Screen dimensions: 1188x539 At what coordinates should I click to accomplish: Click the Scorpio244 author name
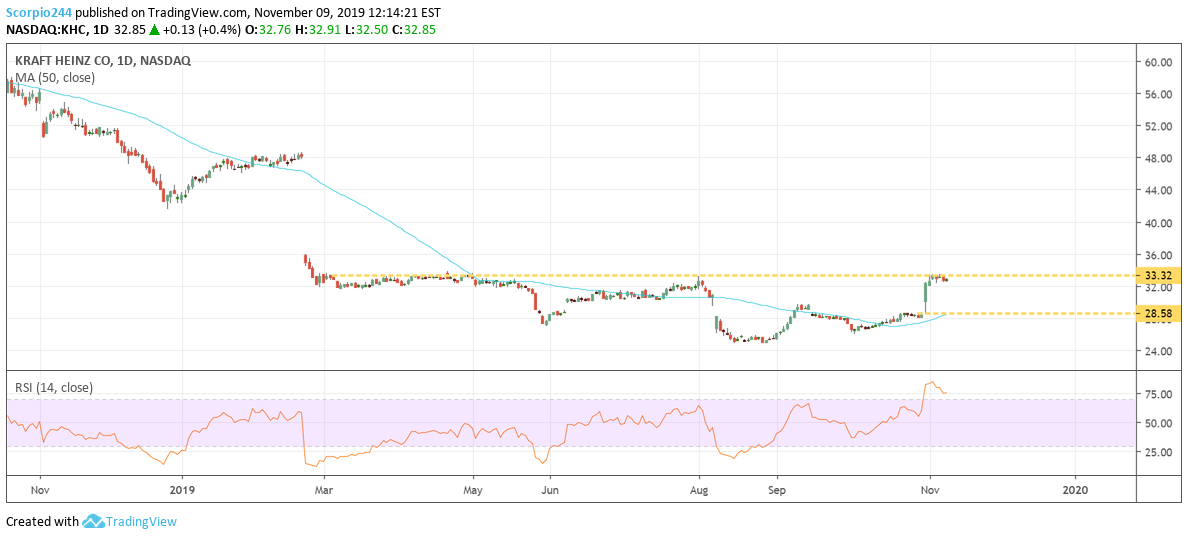[39, 12]
